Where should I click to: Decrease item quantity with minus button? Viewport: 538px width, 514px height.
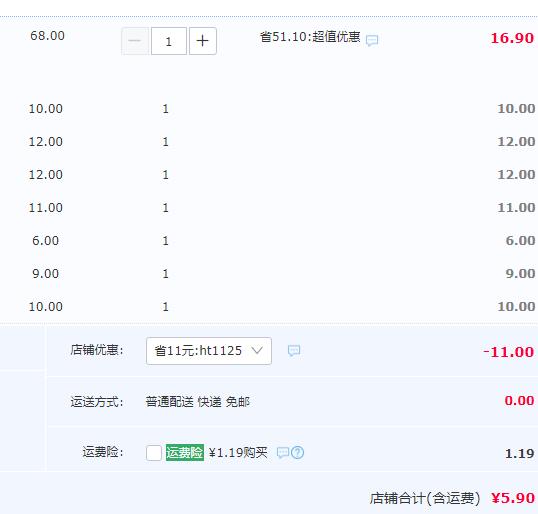tap(135, 41)
